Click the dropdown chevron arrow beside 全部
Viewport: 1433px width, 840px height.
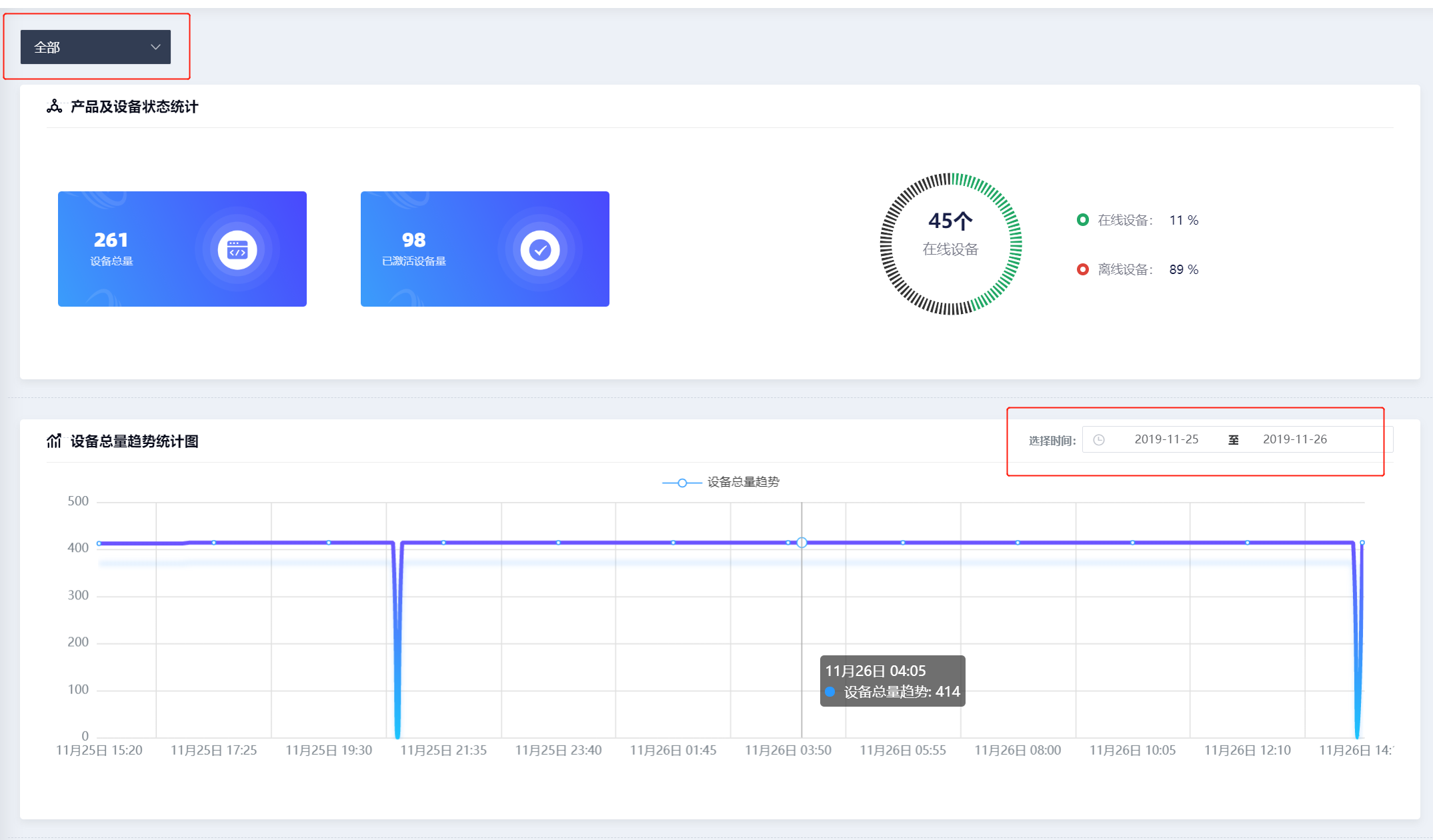(155, 47)
